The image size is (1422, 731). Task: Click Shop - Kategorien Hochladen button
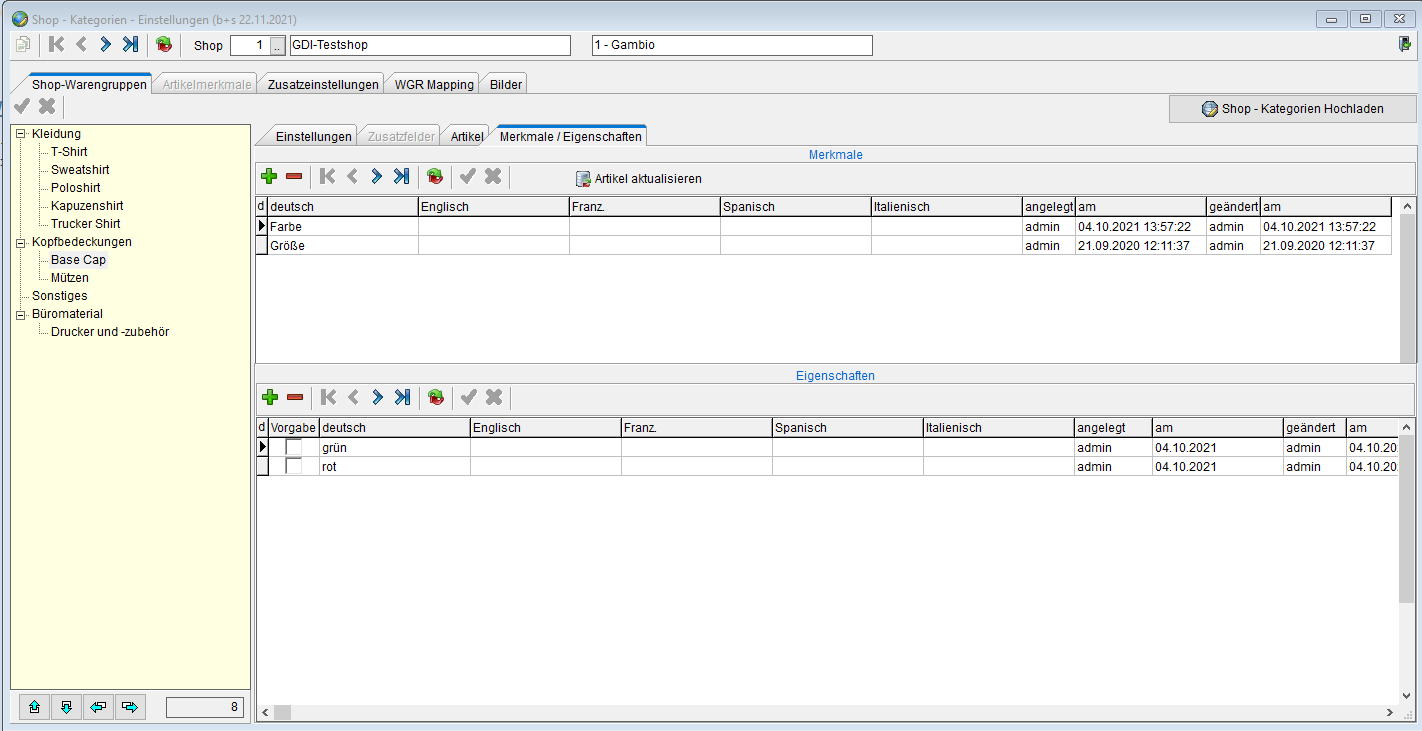coord(1292,108)
